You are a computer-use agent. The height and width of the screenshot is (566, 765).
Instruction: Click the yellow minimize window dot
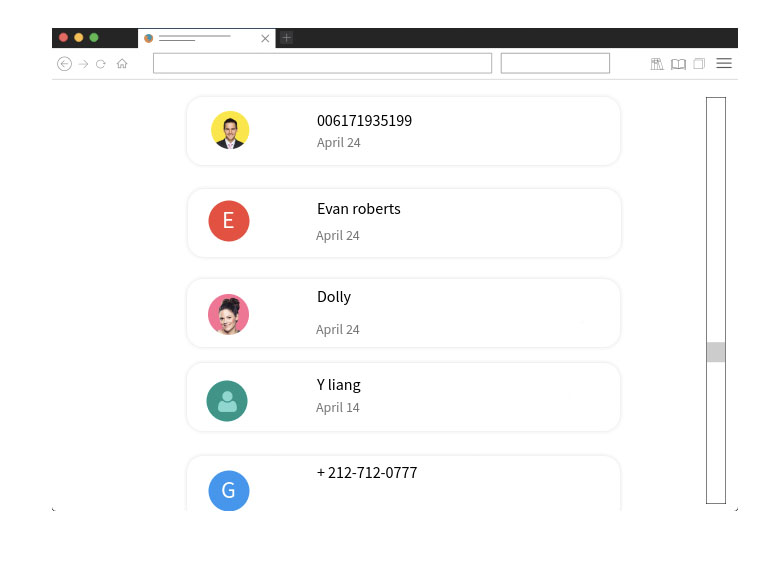(79, 38)
